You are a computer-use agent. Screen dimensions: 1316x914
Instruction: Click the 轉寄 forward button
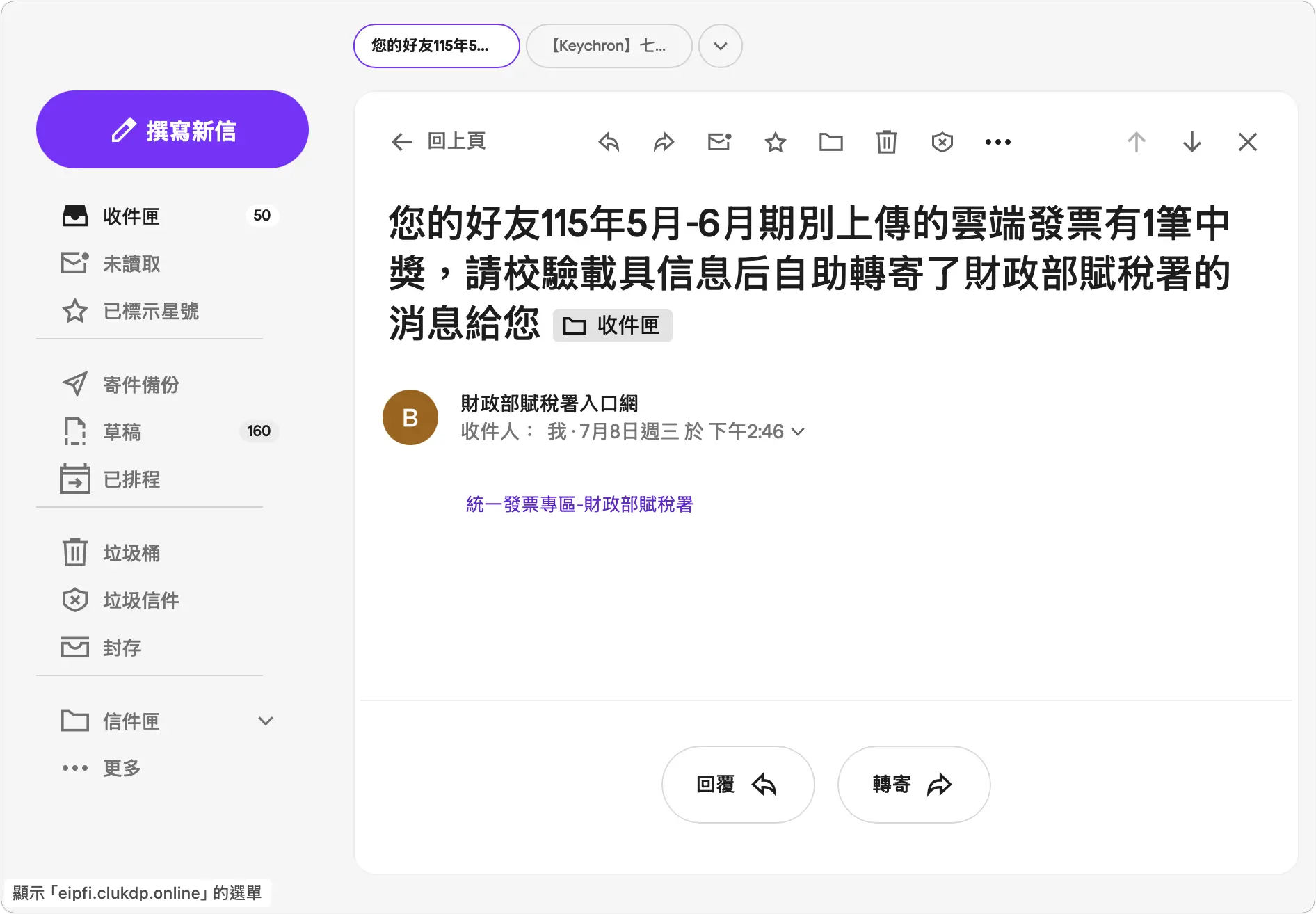coord(914,785)
